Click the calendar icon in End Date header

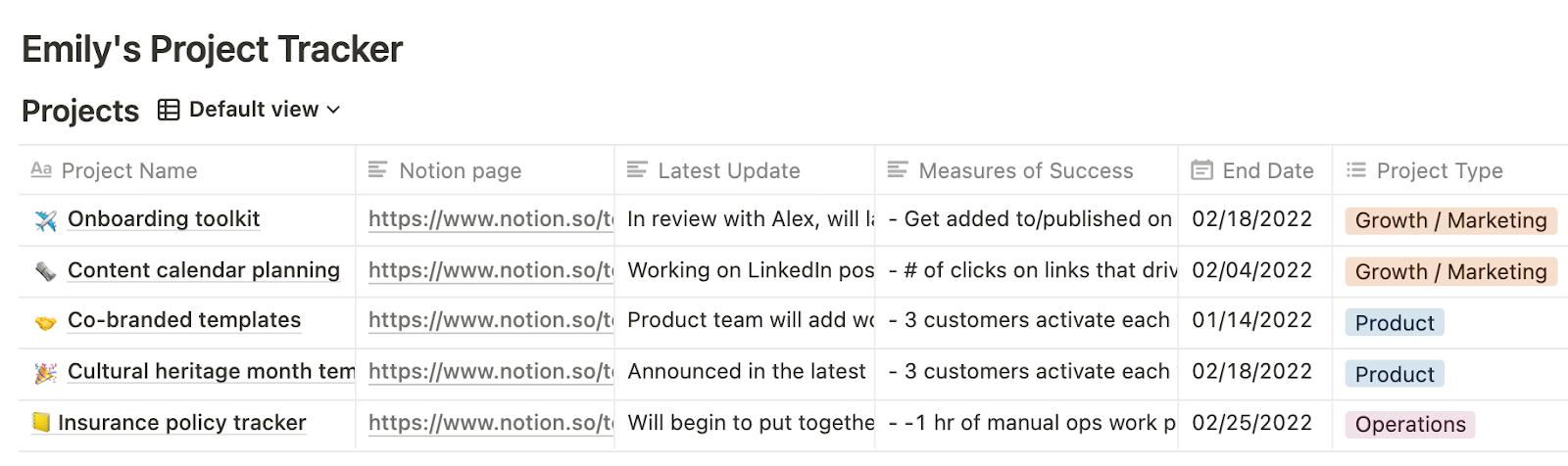point(1201,170)
